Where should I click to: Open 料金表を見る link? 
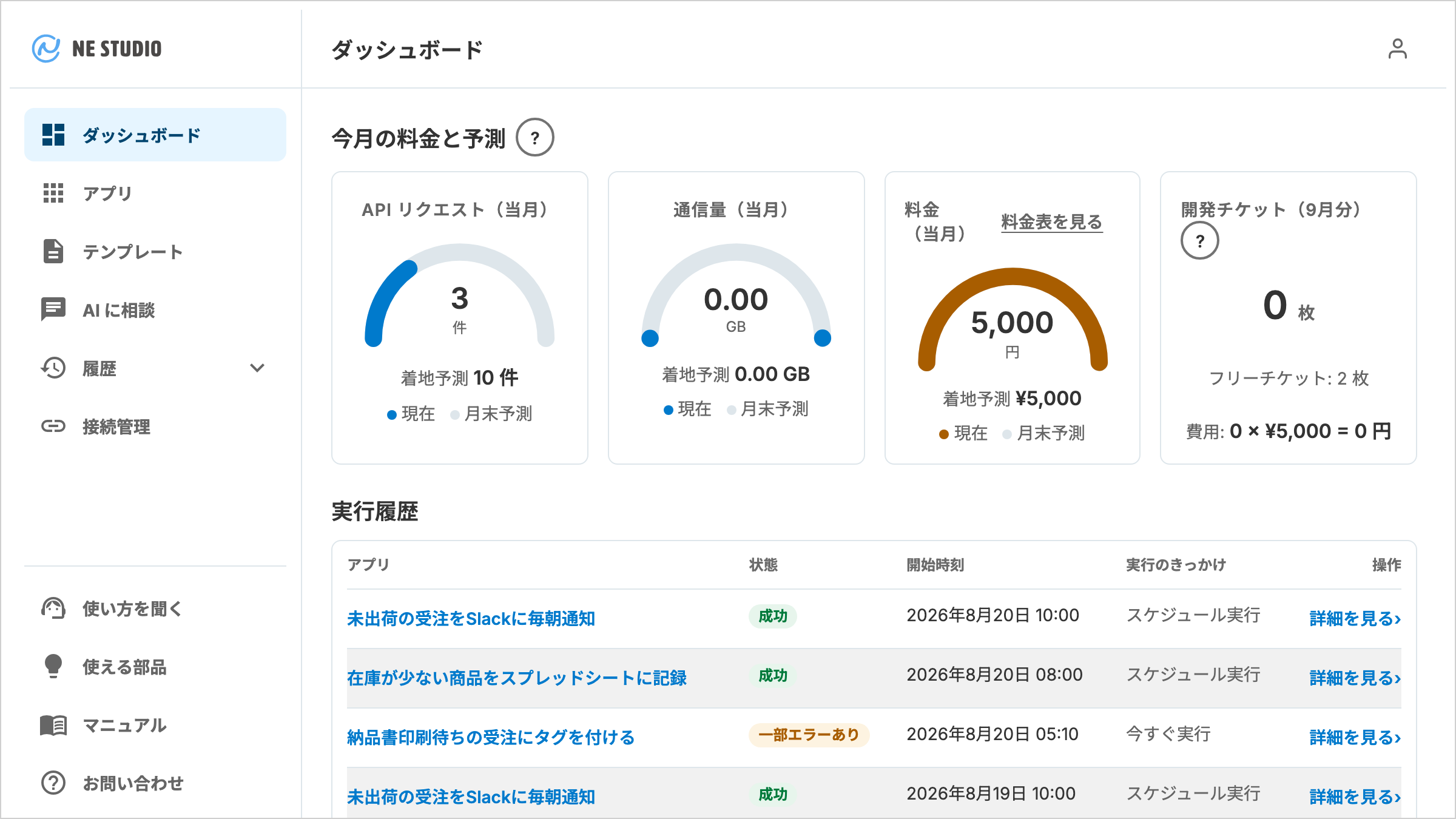pyautogui.click(x=1051, y=221)
